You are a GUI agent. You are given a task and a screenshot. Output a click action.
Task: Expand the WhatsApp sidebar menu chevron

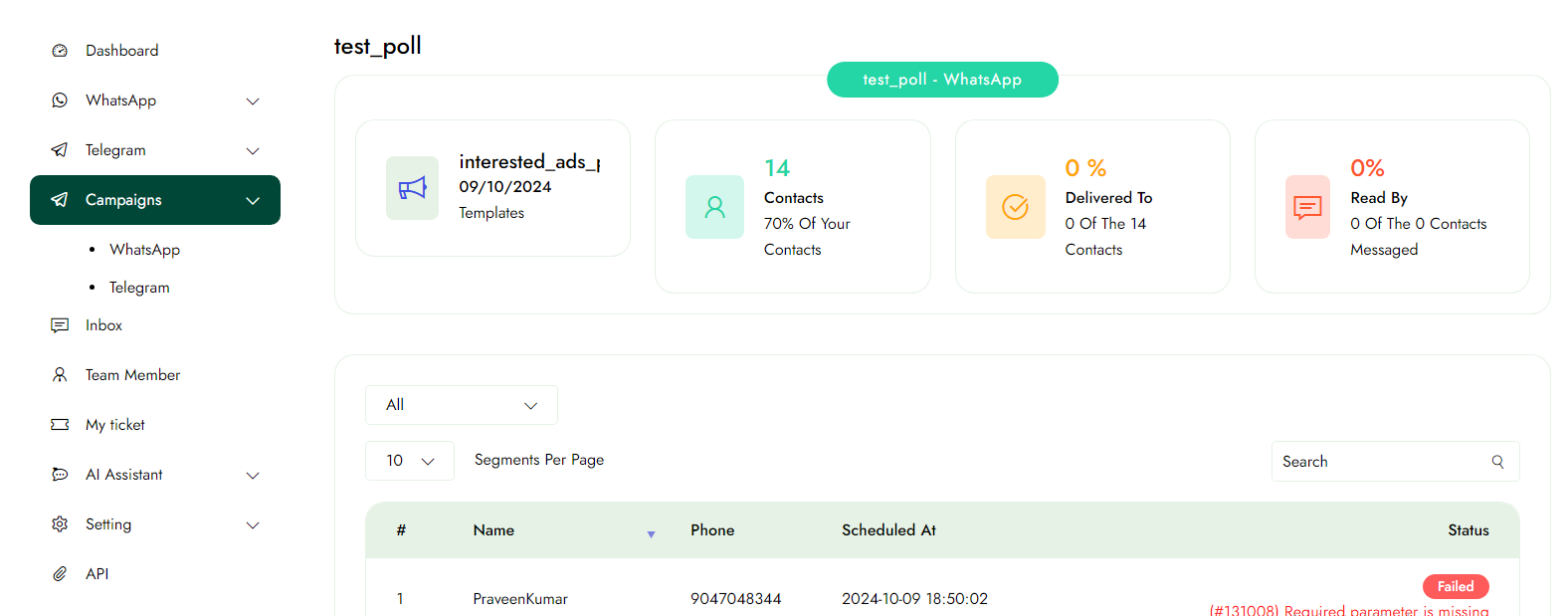coord(253,102)
